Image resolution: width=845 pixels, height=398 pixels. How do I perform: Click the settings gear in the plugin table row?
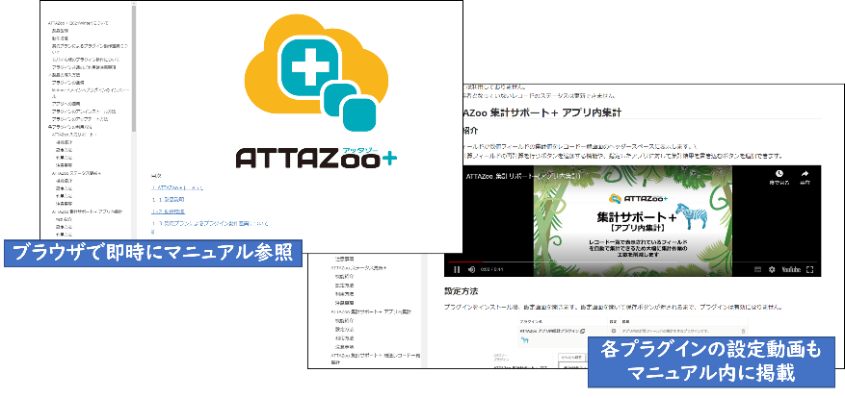(x=614, y=330)
